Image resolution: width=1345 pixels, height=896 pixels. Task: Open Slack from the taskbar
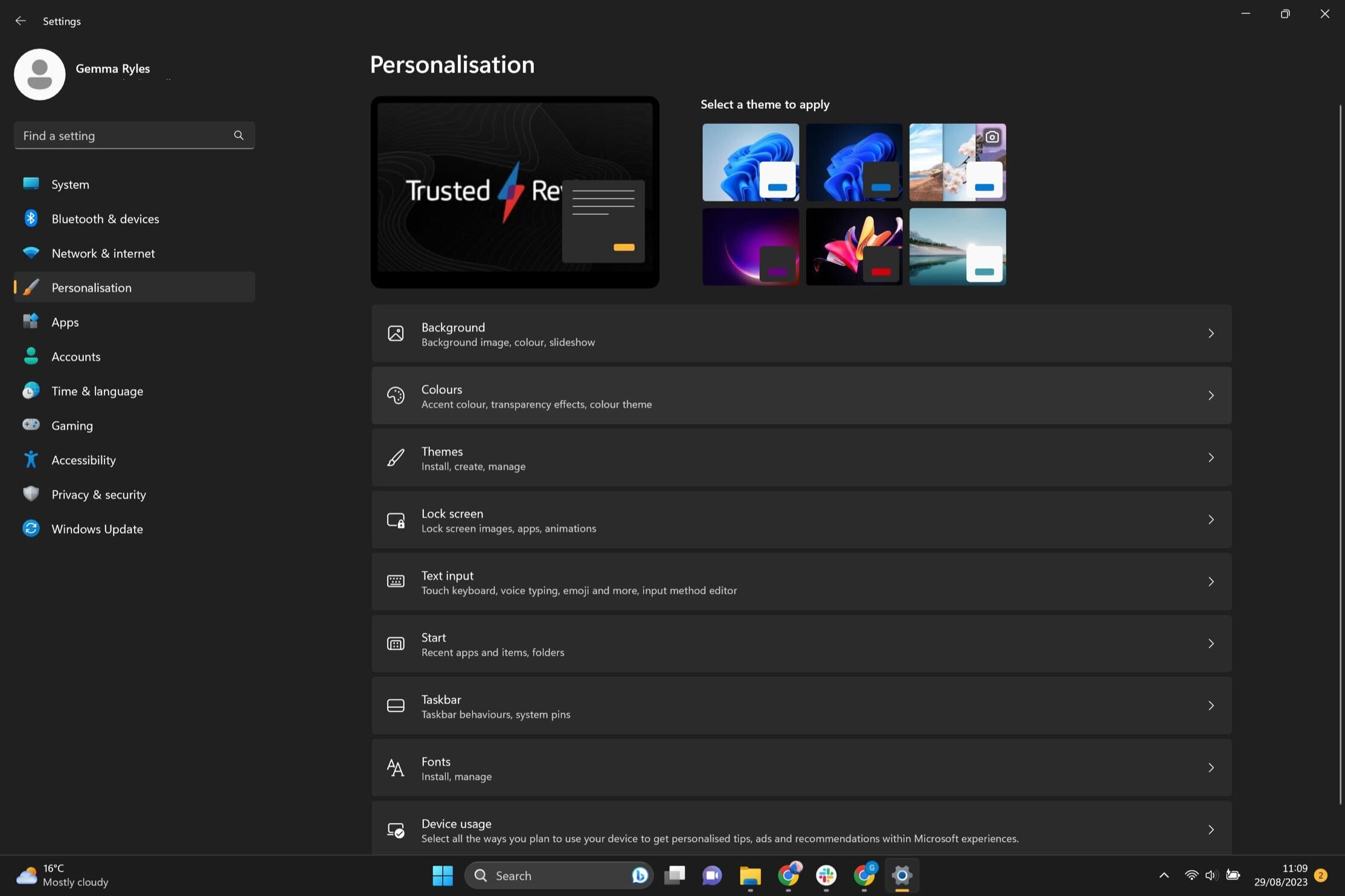tap(826, 875)
